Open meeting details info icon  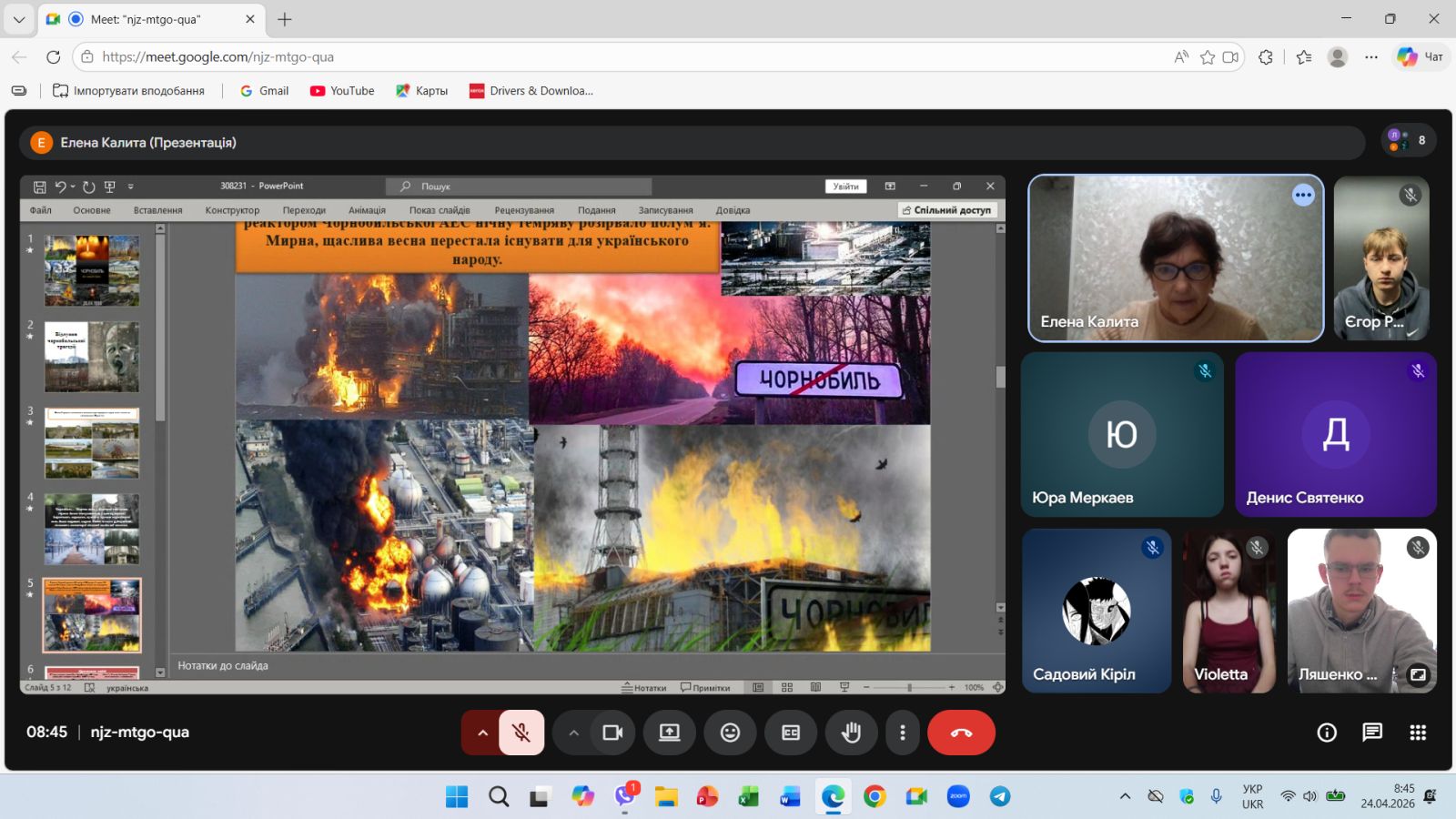[x=1327, y=733]
